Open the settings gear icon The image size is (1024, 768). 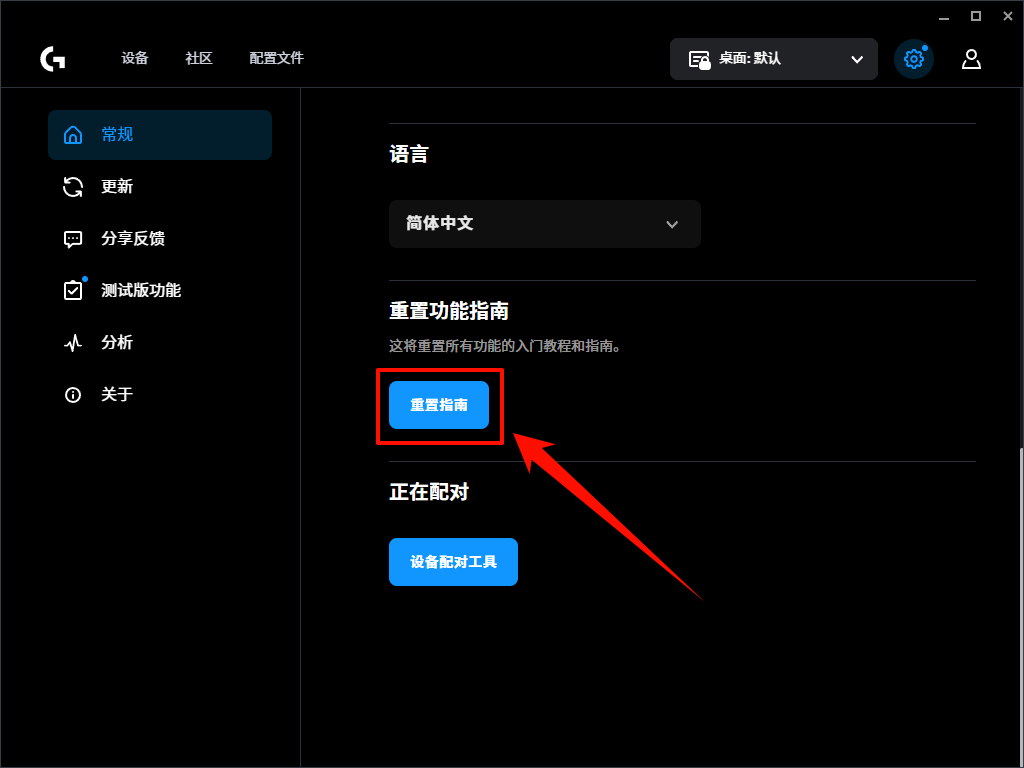click(x=913, y=58)
